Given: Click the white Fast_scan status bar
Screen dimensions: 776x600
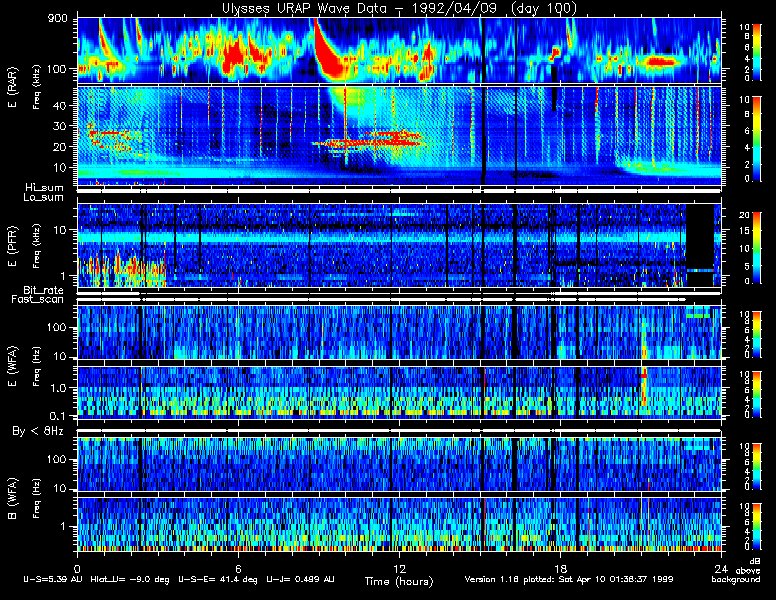Looking at the screenshot, I should click(381, 300).
